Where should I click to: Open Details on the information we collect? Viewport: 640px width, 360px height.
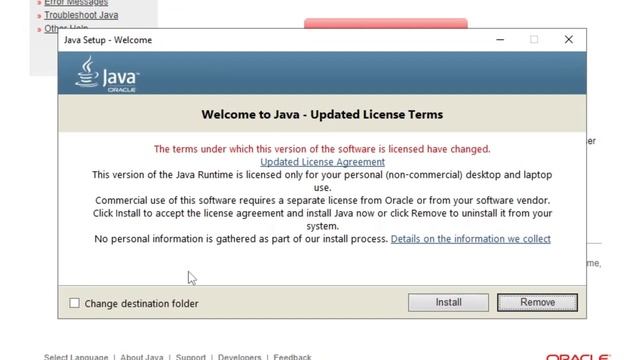(471, 239)
